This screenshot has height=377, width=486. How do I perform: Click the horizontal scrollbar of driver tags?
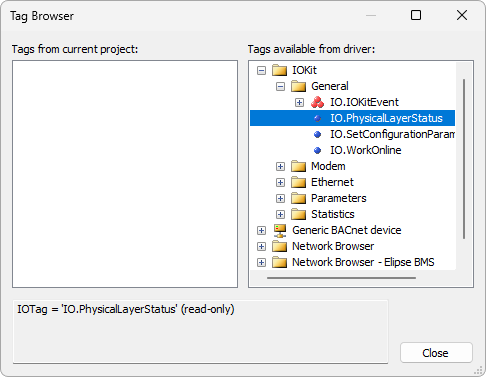[341, 278]
